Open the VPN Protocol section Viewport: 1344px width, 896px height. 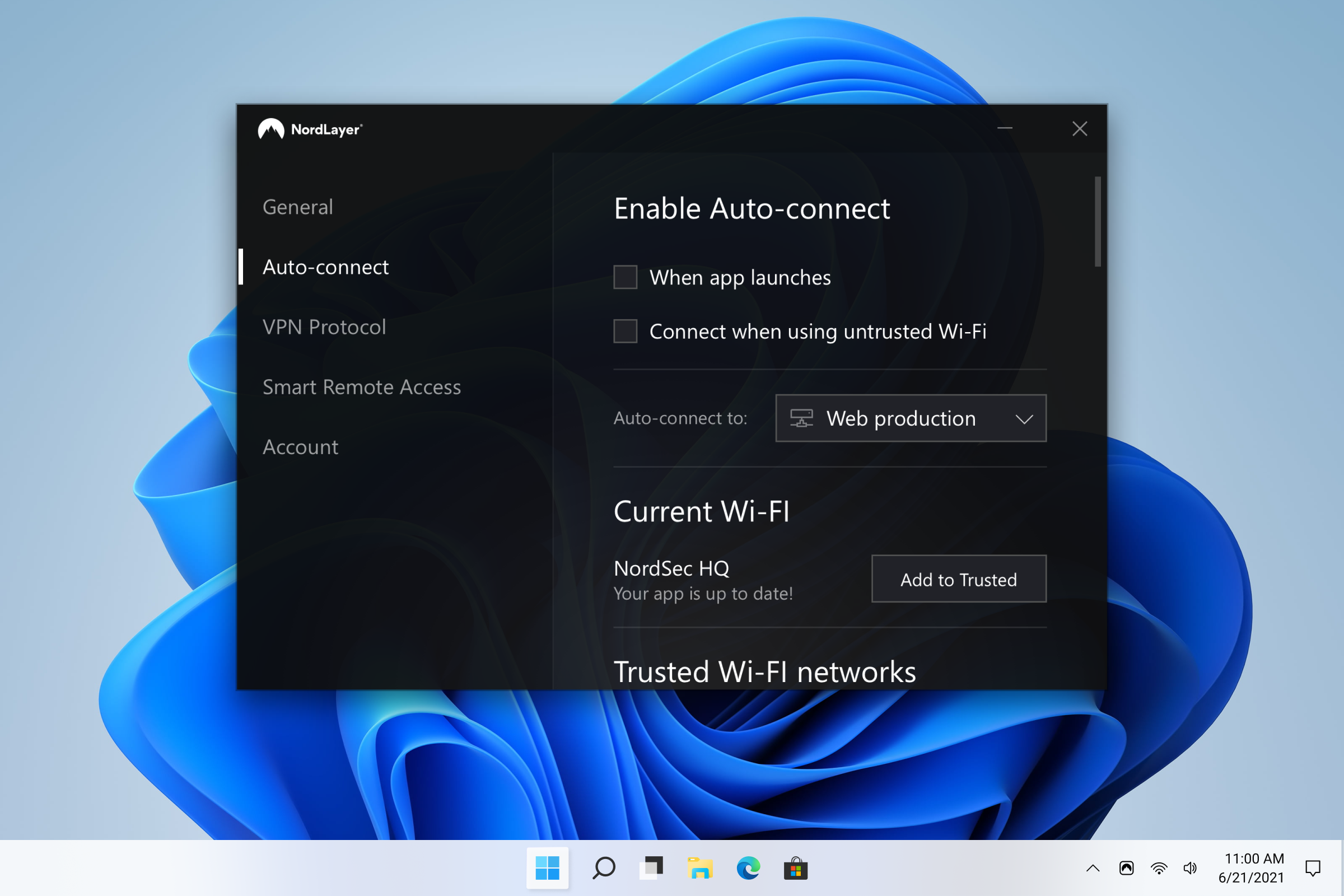click(324, 327)
